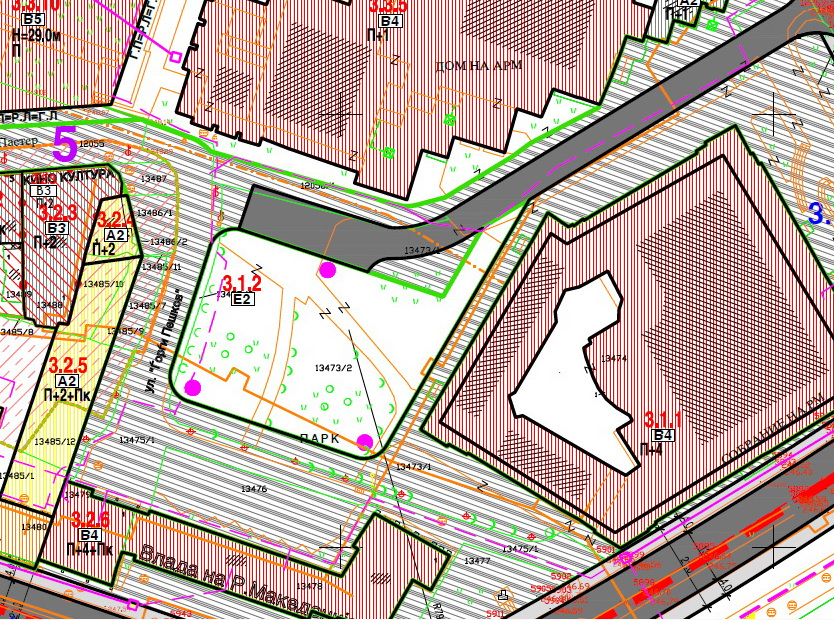The width and height of the screenshot is (834, 620).
Task: Click the E2 zoning box in the park
Action: [243, 298]
